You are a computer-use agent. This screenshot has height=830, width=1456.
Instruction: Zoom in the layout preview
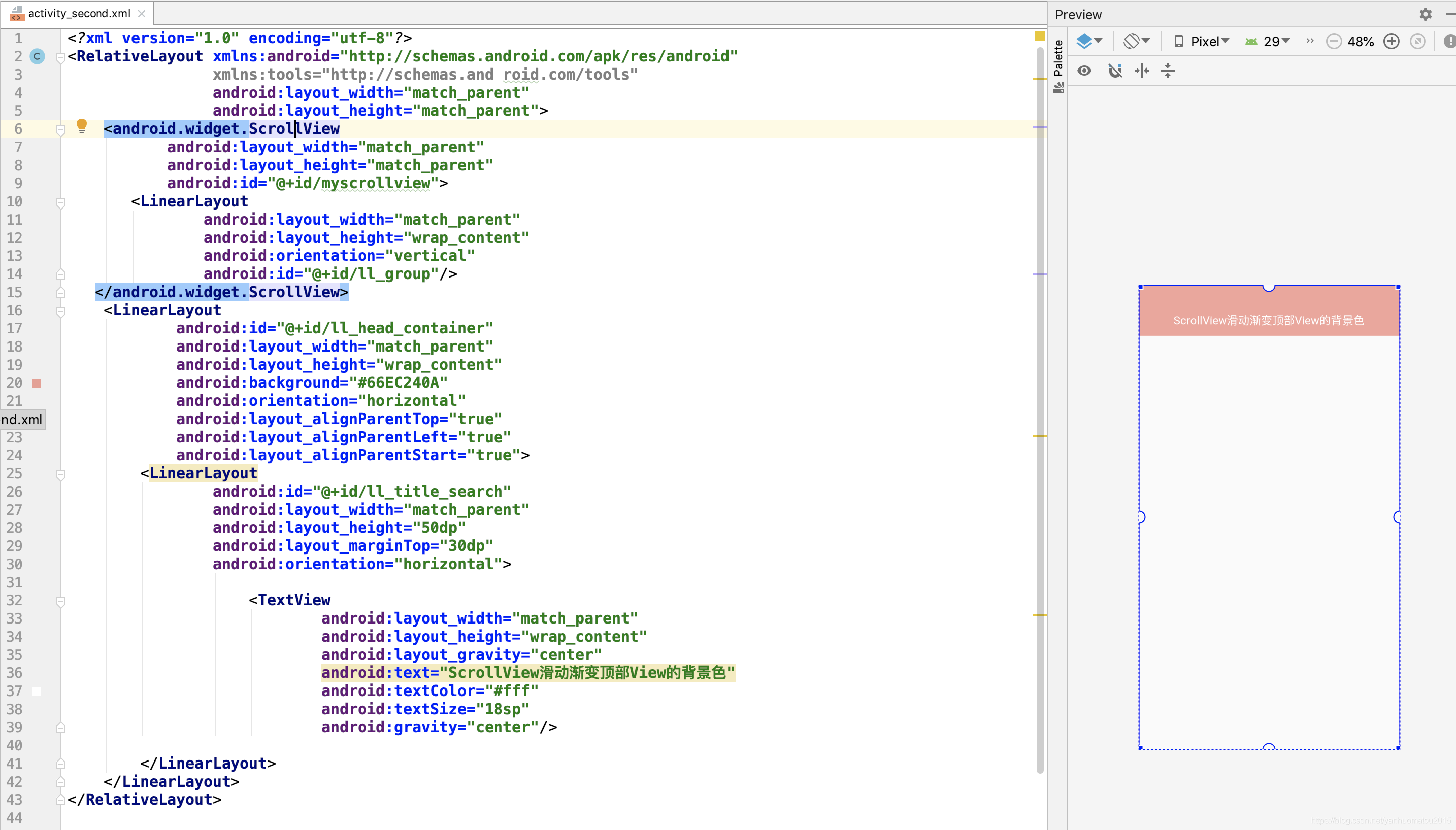tap(1391, 42)
